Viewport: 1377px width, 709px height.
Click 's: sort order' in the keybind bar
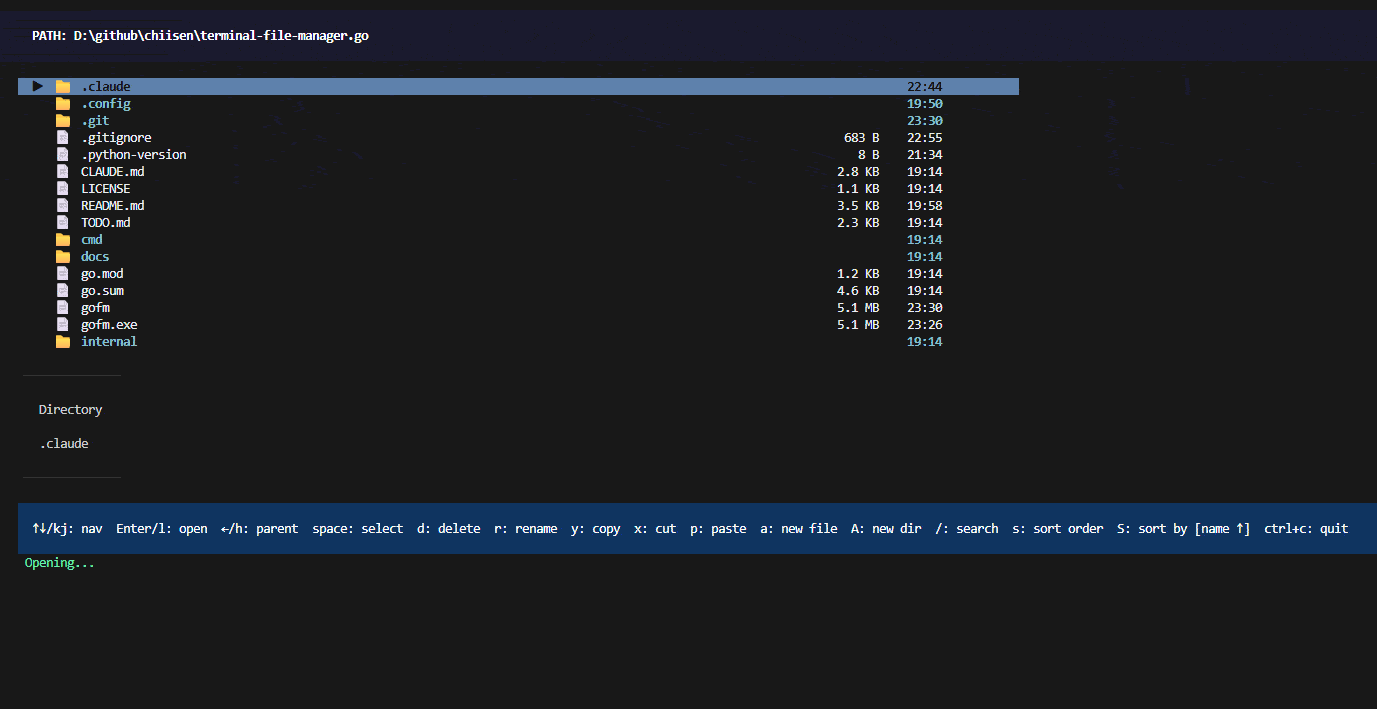click(x=1058, y=528)
